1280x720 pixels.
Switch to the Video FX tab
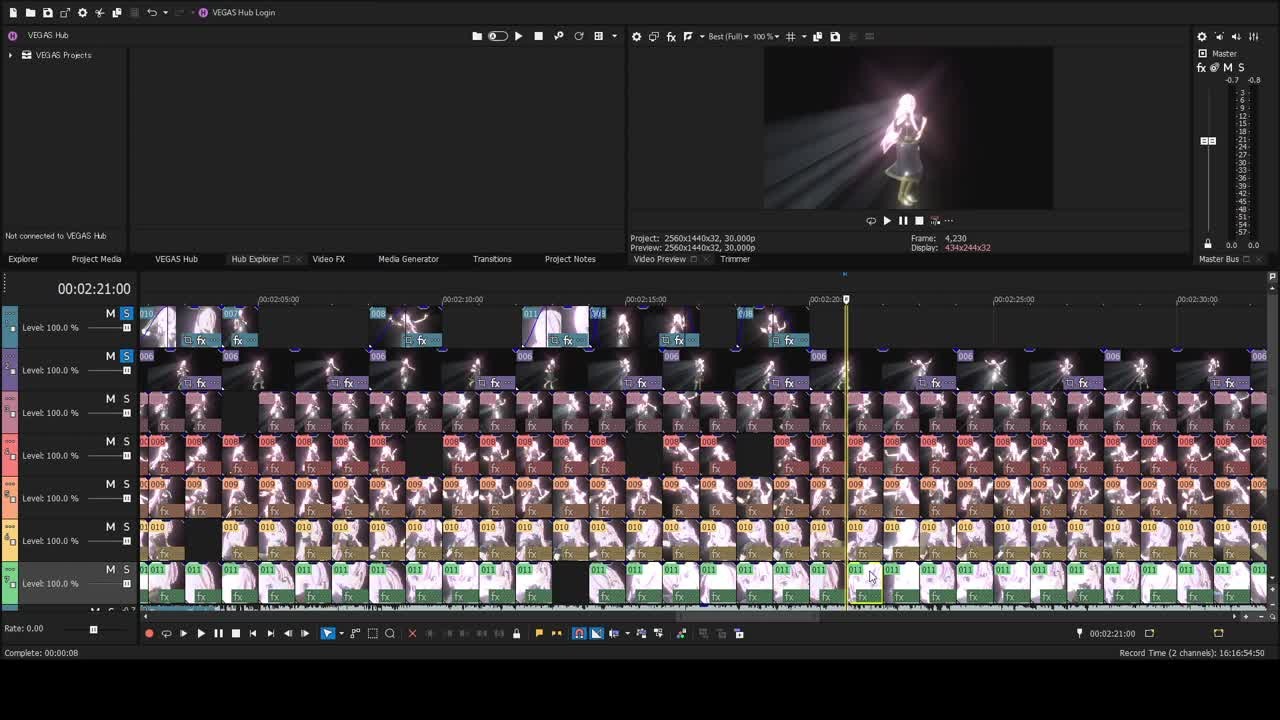[x=328, y=259]
